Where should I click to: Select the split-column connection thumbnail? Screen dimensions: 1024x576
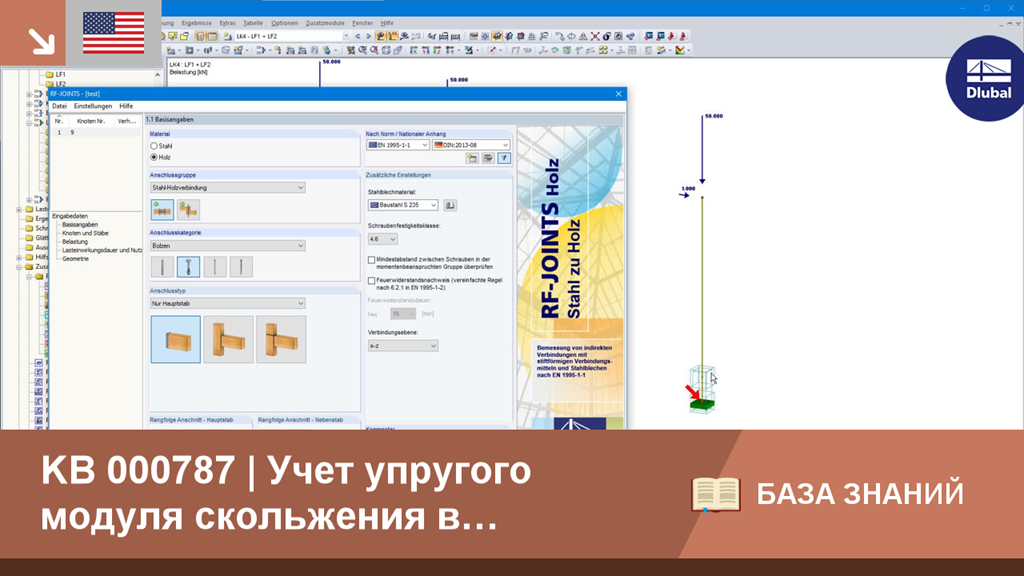pyautogui.click(x=281, y=340)
